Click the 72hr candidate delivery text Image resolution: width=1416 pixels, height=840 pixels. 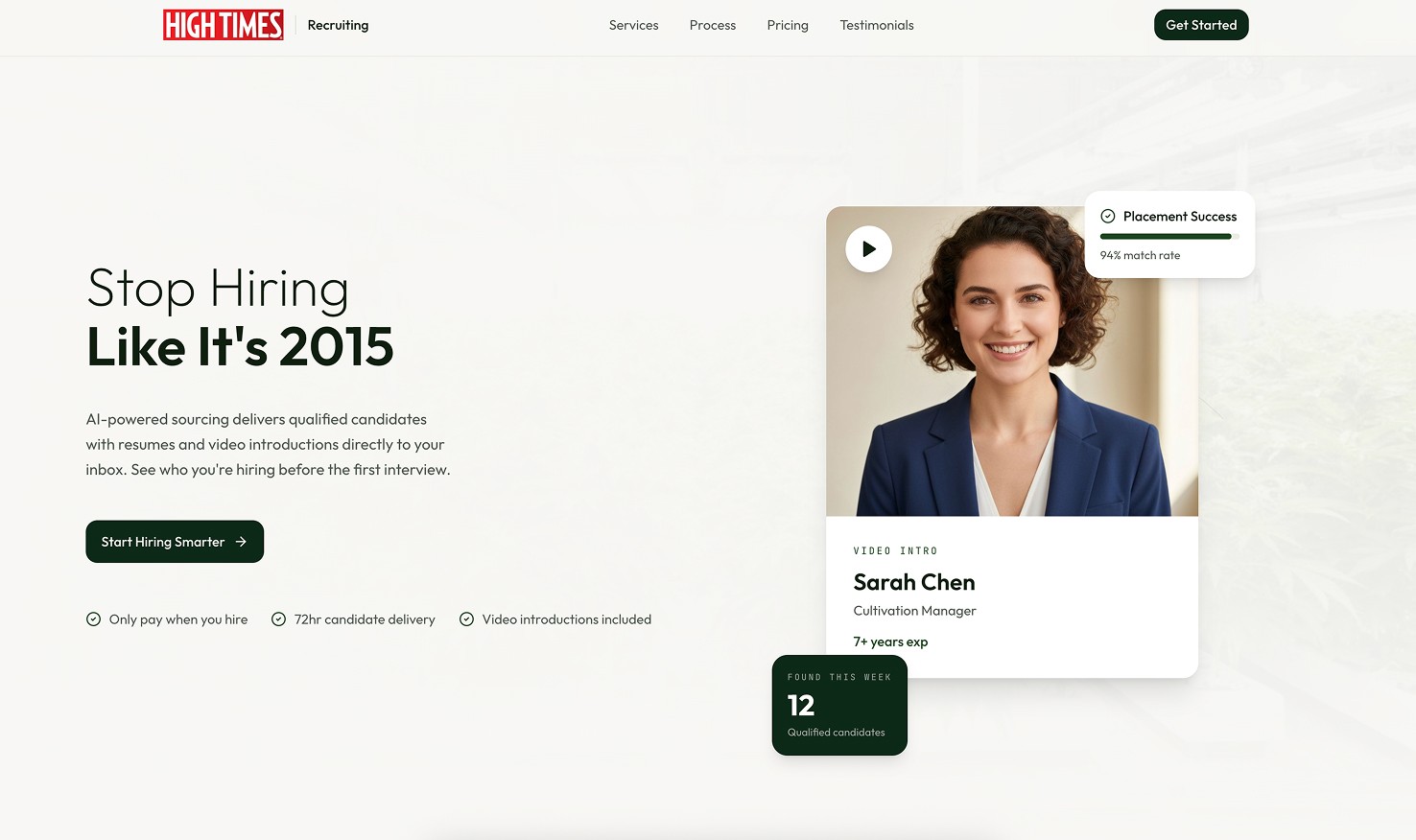[x=365, y=619]
